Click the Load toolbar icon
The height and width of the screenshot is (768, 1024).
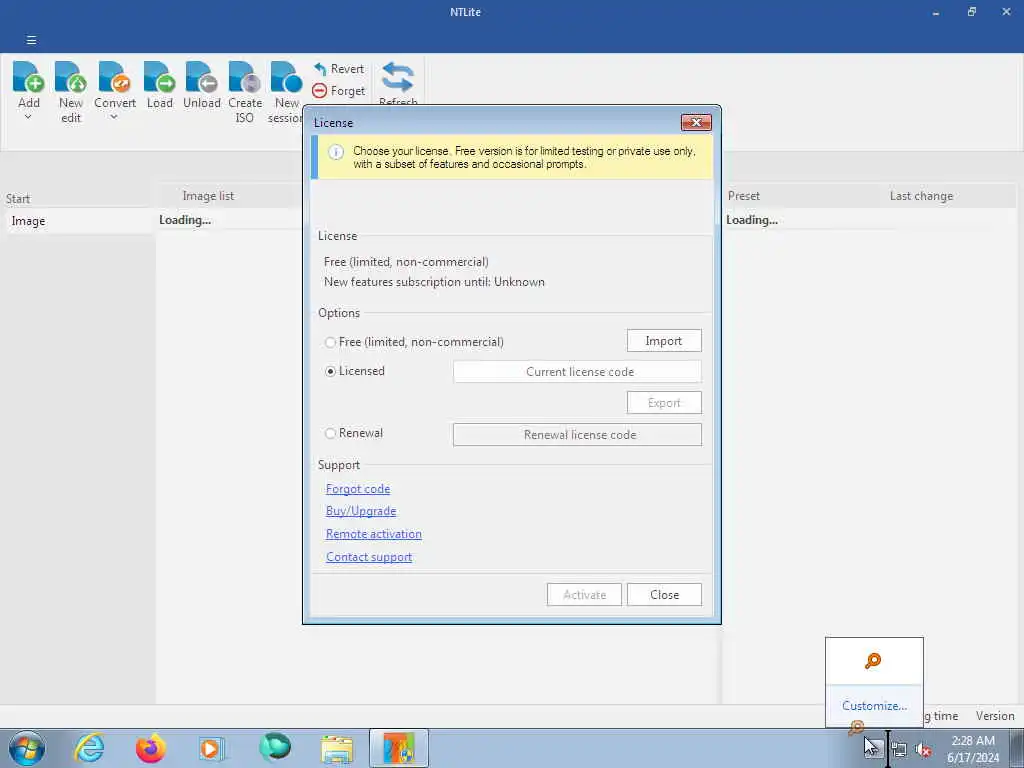[x=159, y=77]
